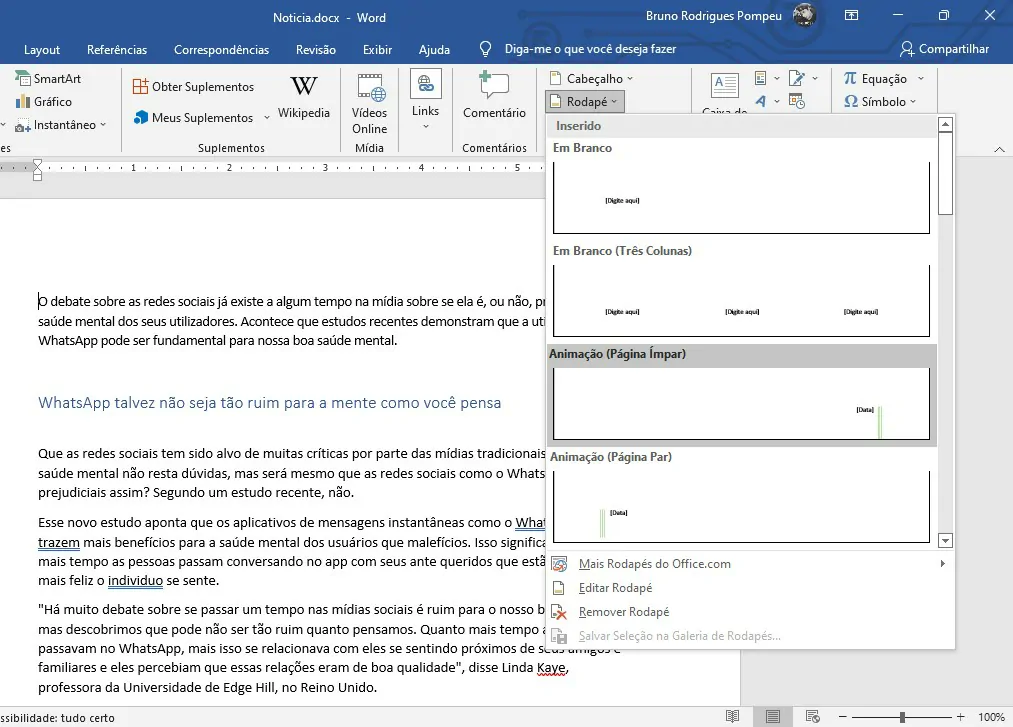1013x727 pixels.
Task: Insert WordArt
Action: click(761, 101)
